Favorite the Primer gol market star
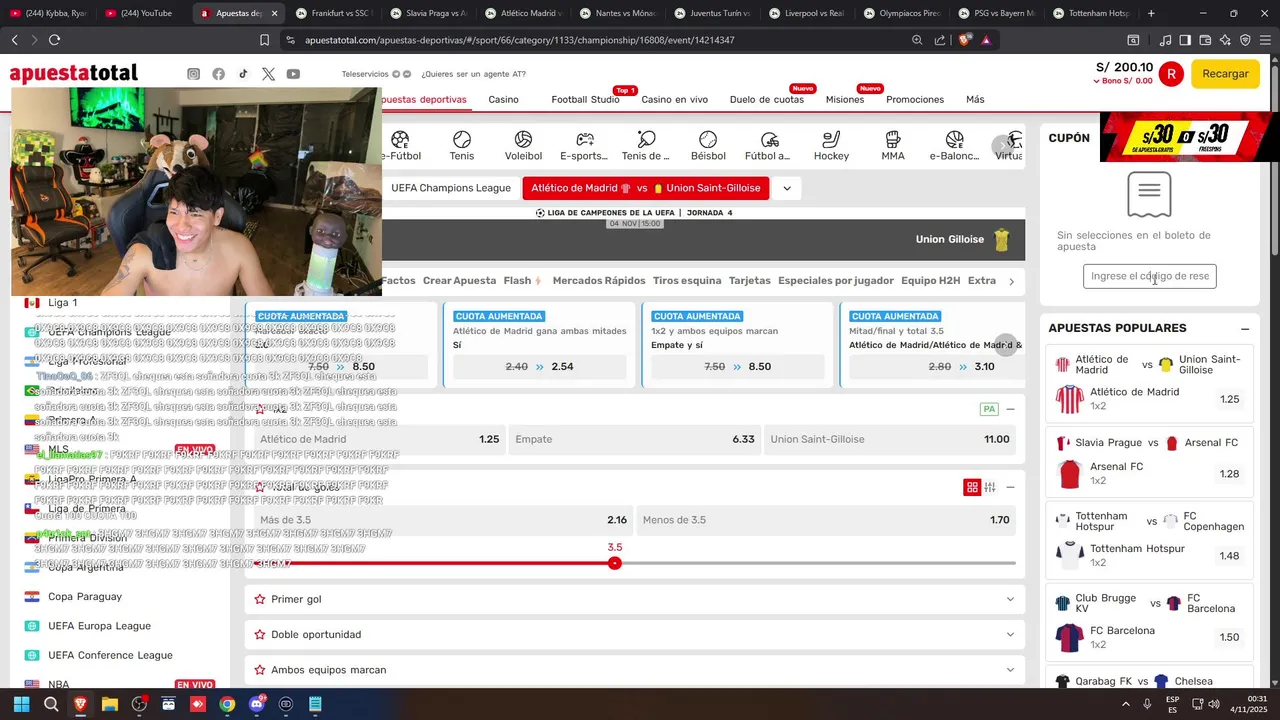Screen dimensions: 1280x720 (260, 599)
